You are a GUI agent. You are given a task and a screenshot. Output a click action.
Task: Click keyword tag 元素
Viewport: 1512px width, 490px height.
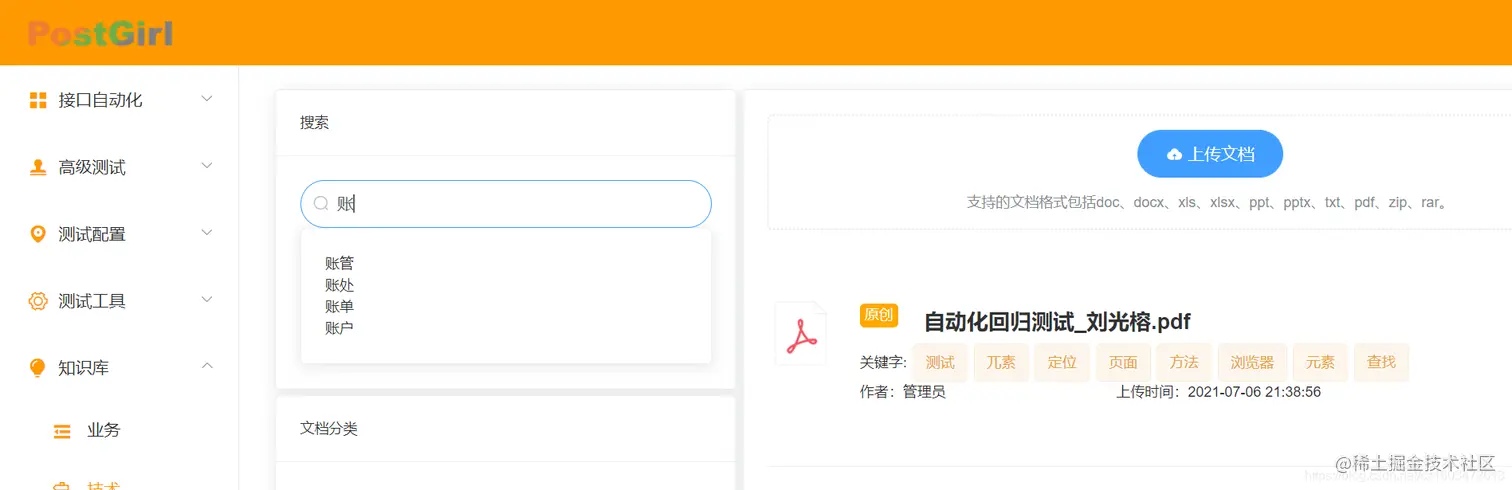1320,363
